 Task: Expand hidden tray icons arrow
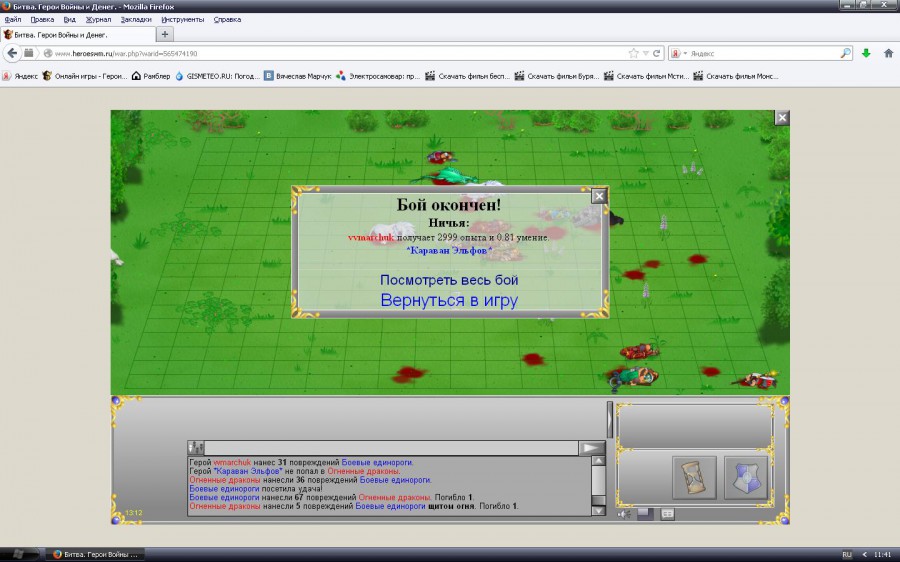[864, 555]
